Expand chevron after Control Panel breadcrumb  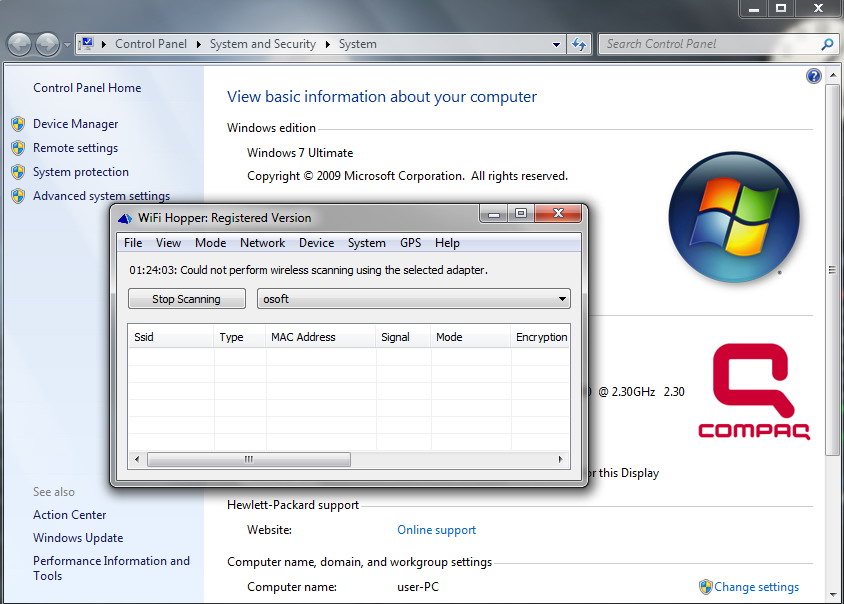[199, 44]
